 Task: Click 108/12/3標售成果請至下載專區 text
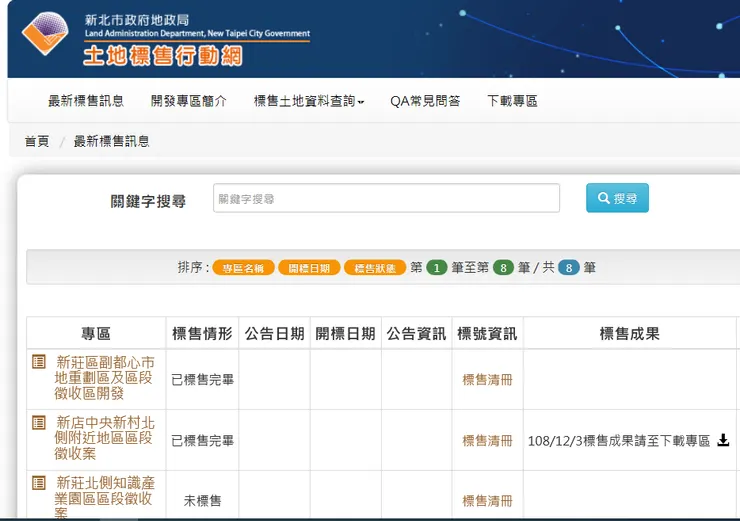tap(619, 441)
